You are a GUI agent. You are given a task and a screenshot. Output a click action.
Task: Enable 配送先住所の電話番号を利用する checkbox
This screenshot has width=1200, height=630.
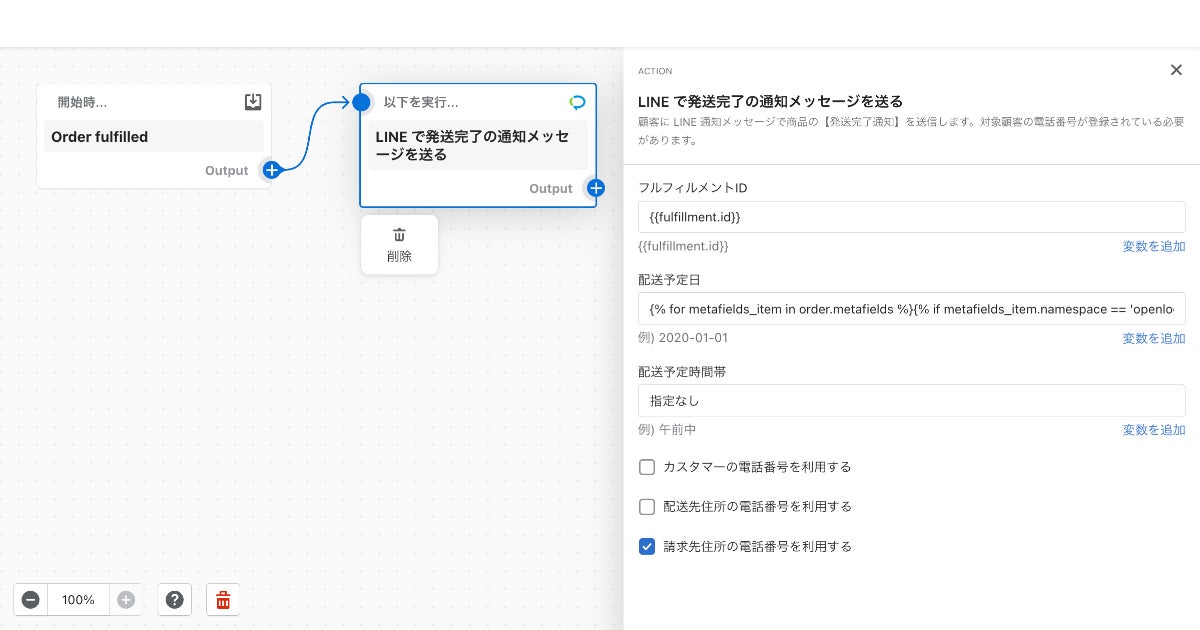(x=647, y=506)
